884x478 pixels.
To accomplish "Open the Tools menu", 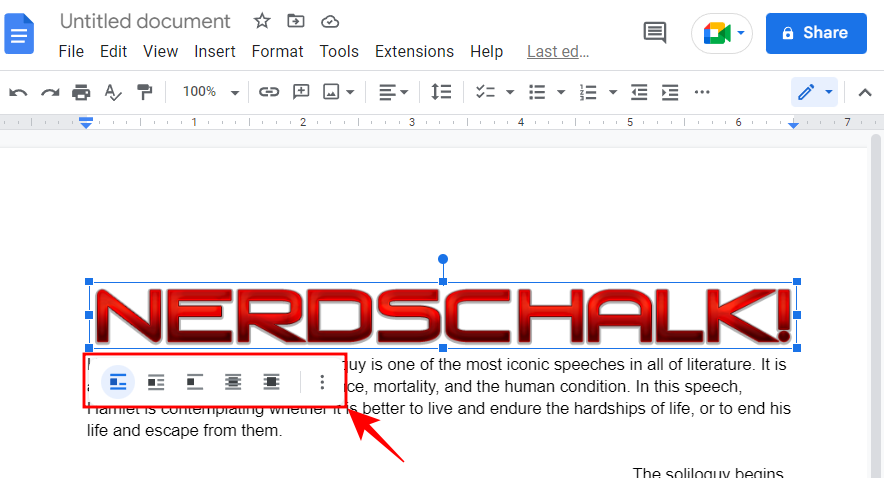I will (339, 51).
